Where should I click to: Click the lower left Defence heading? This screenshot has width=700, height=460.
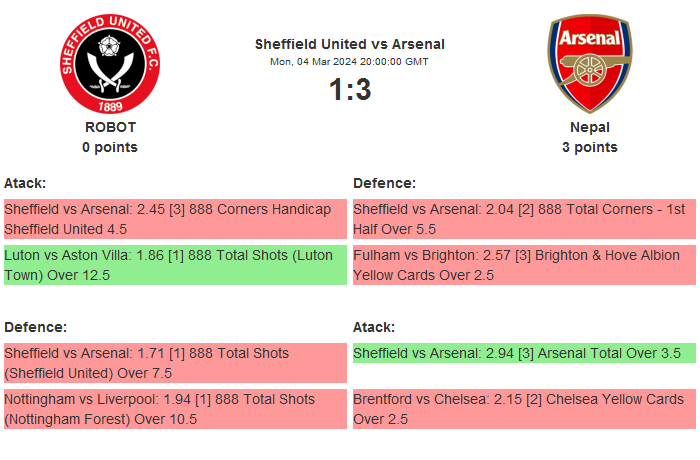(35, 327)
